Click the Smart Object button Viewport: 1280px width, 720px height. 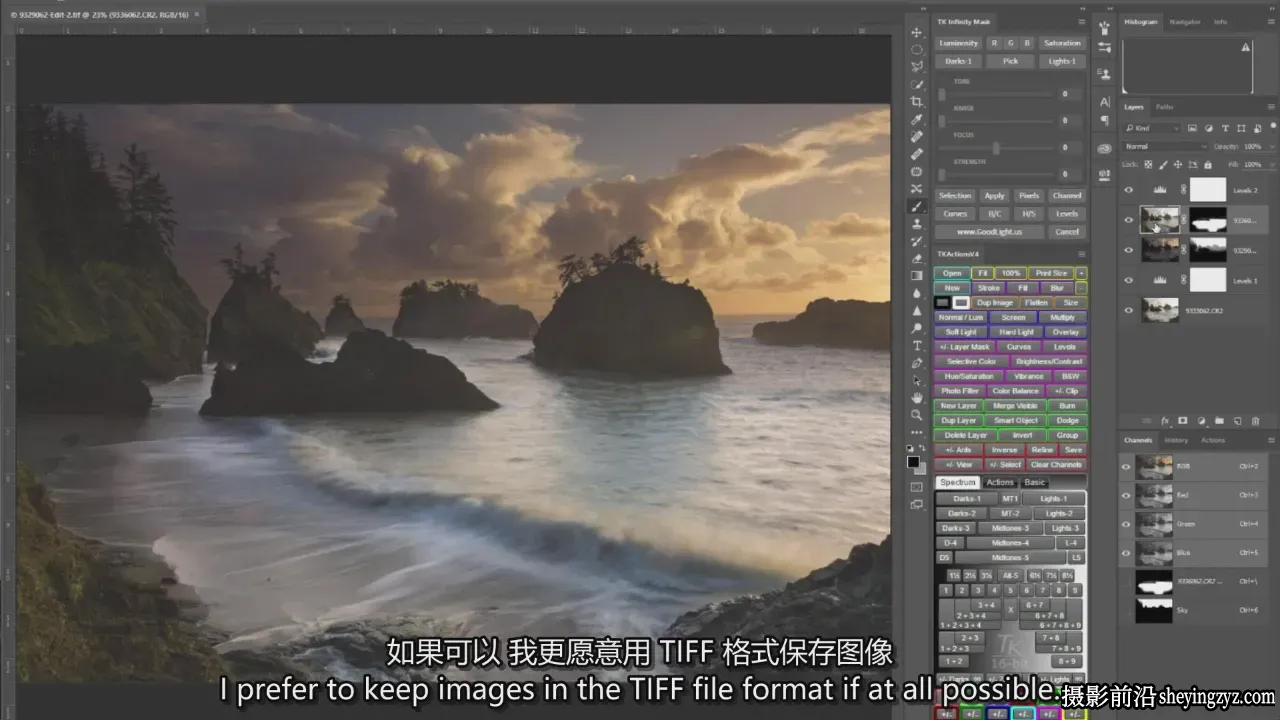(x=1016, y=420)
